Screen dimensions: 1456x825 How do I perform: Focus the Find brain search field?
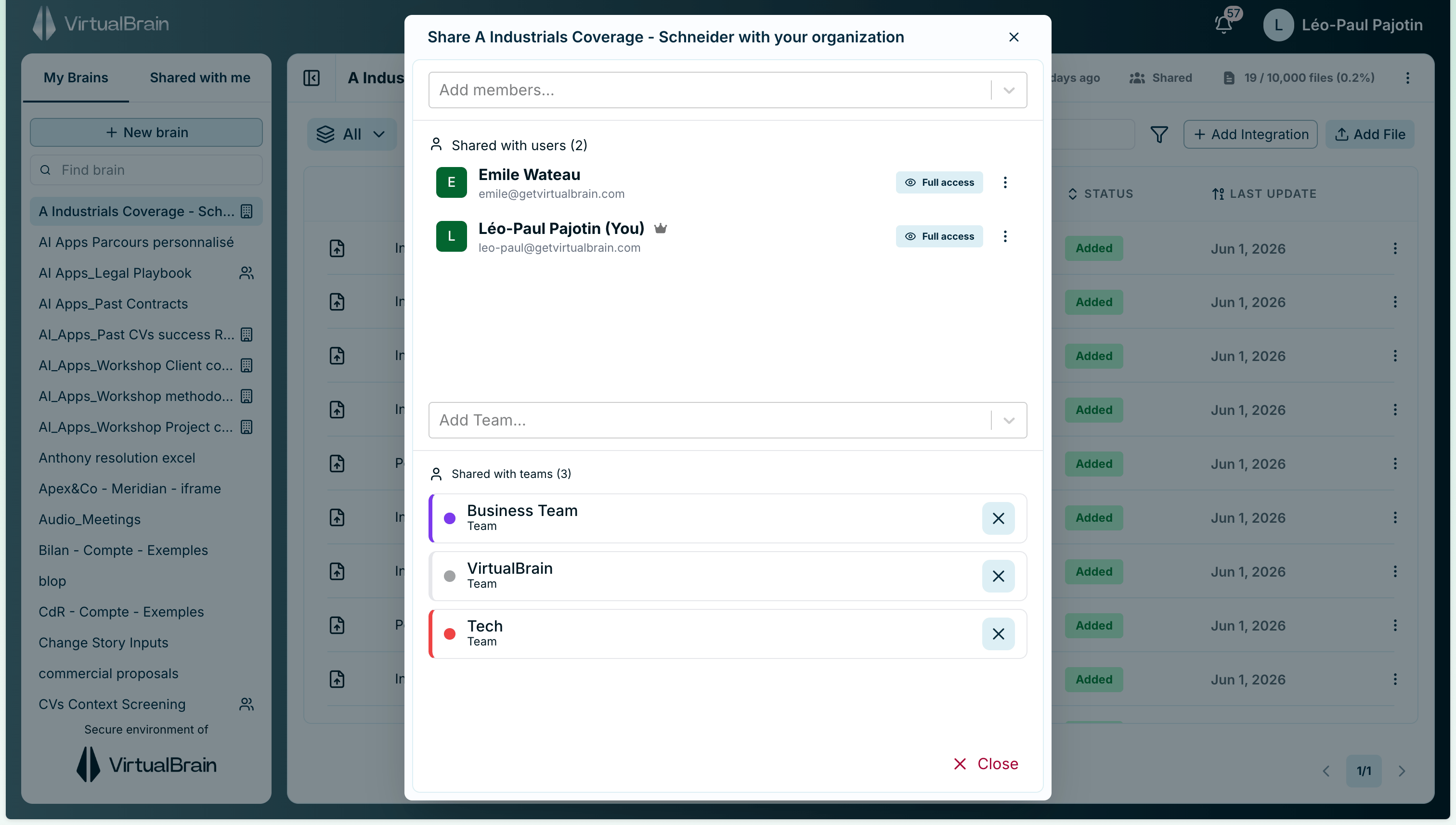[x=146, y=170]
